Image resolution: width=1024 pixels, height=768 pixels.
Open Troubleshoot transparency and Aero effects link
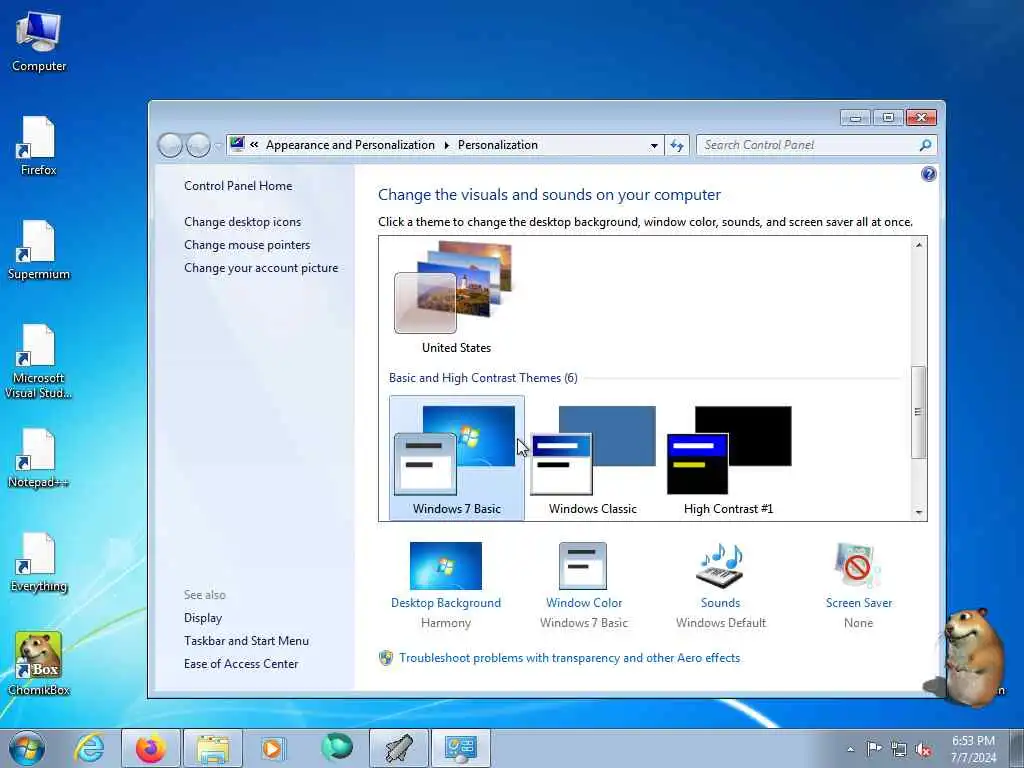[569, 658]
